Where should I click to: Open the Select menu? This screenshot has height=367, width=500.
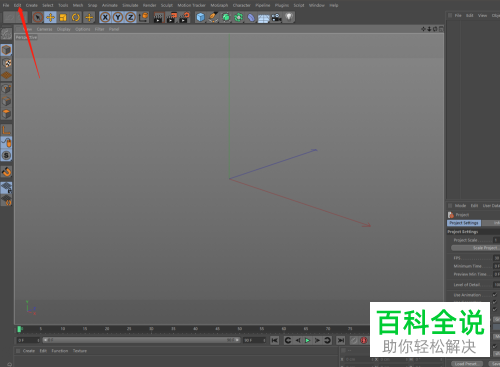coord(48,5)
